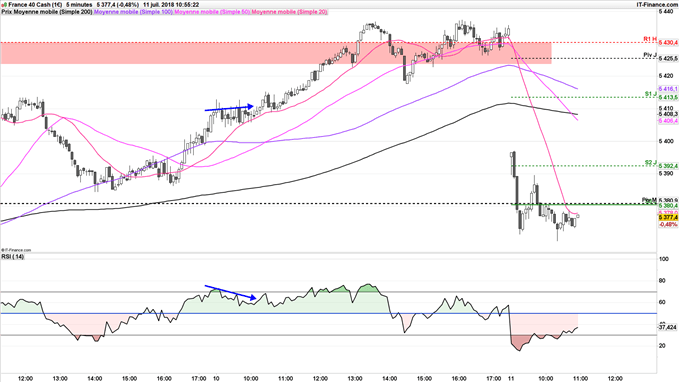Click the 80 value on RSI axis
The image size is (679, 382).
click(662, 281)
